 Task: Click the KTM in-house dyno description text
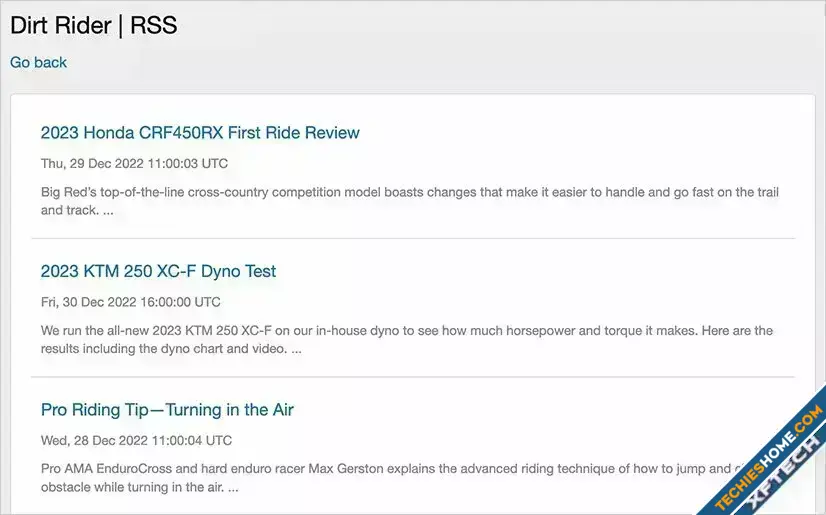407,340
